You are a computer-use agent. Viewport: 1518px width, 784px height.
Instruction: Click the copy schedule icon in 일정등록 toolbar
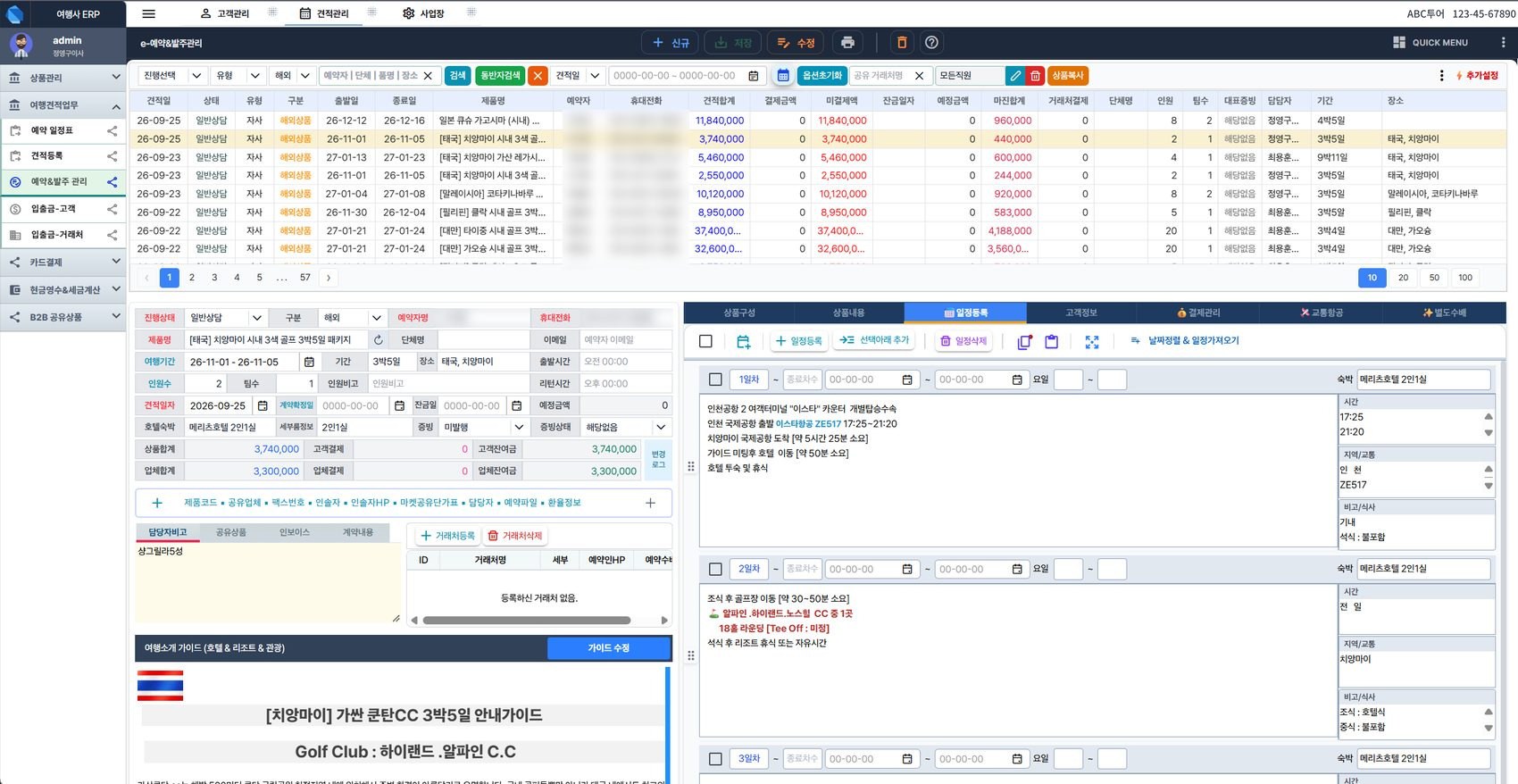[1024, 341]
